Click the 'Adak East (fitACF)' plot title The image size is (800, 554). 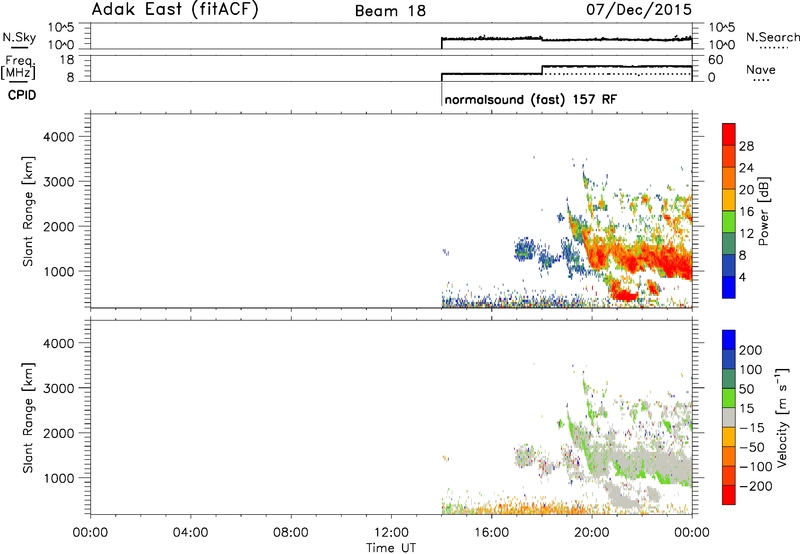click(175, 10)
